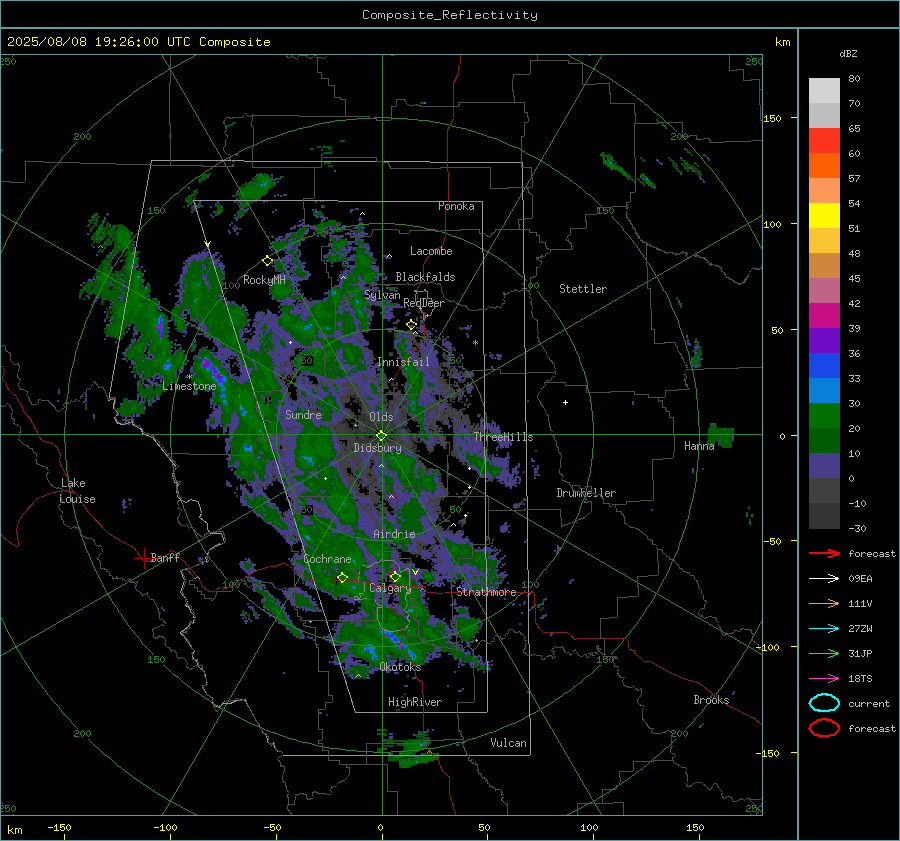Click the Vulcan label
This screenshot has width=900, height=841.
pos(508,743)
